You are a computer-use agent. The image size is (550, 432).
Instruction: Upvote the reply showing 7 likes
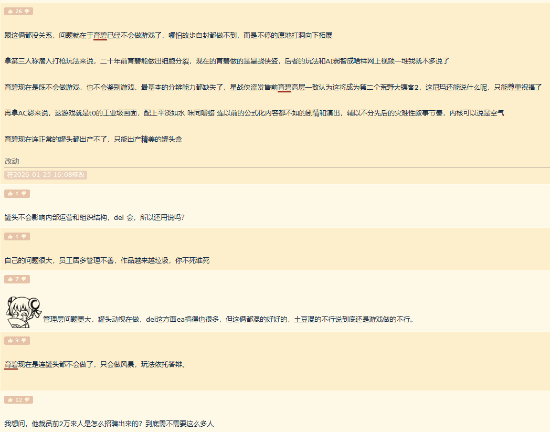click(x=11, y=279)
